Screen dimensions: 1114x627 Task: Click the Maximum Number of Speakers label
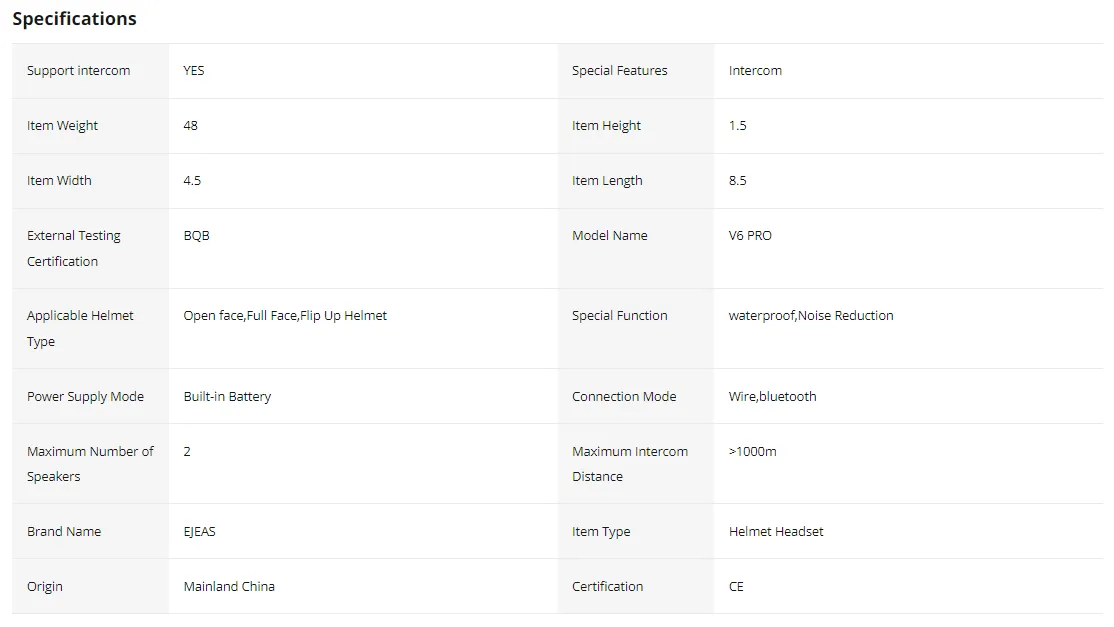click(x=90, y=464)
